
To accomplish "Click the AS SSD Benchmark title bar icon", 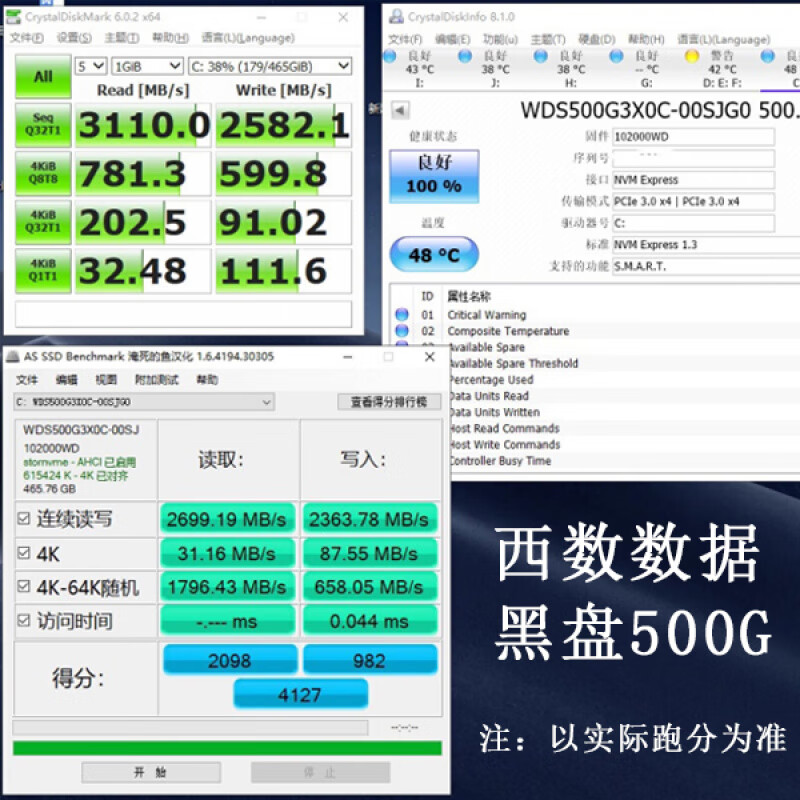I will 13,356.
